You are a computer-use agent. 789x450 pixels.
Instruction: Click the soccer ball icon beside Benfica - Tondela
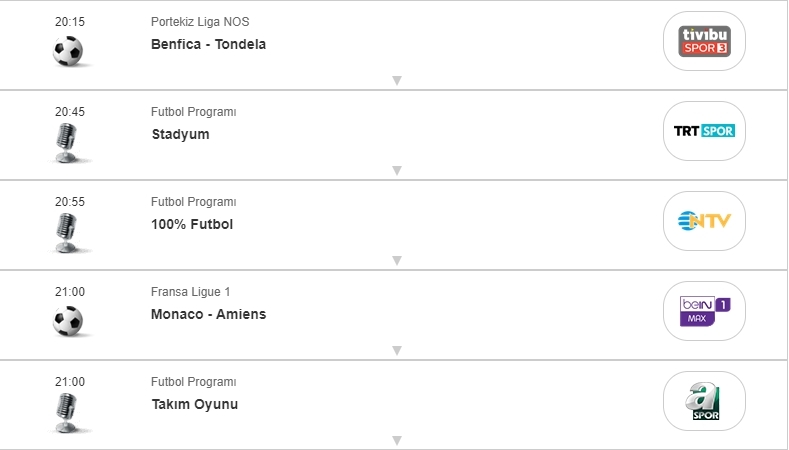pyautogui.click(x=68, y=51)
